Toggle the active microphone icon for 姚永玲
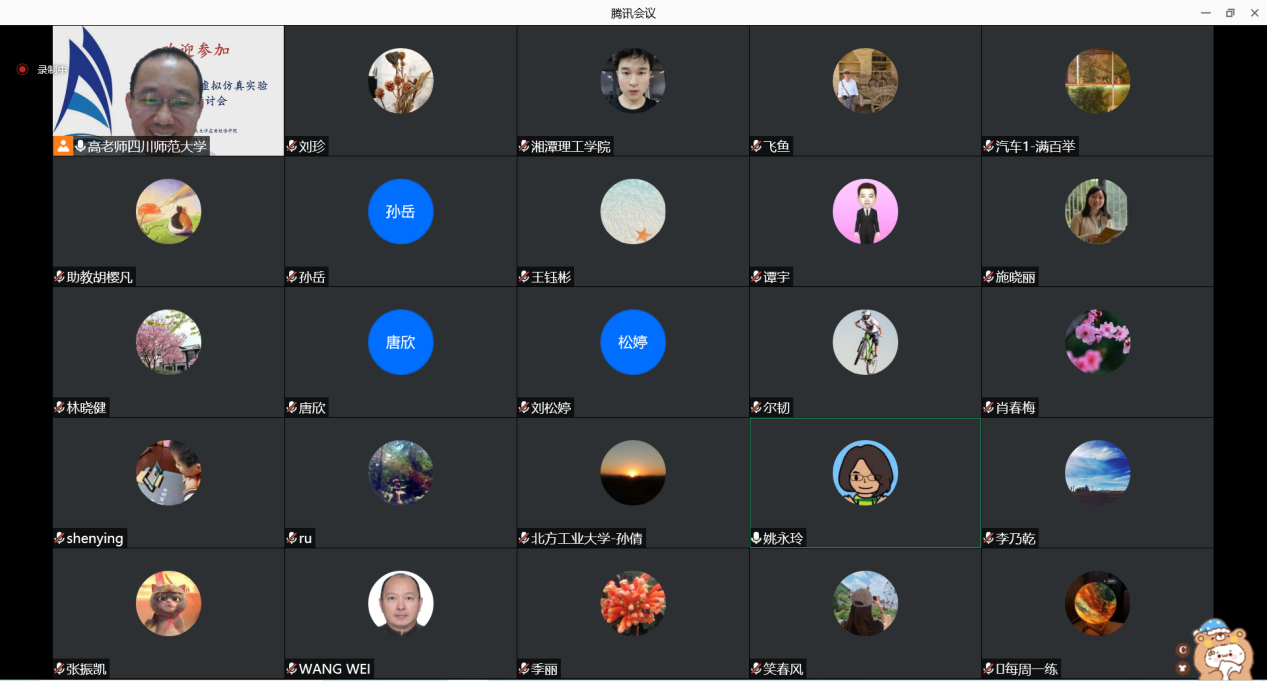The image size is (1267, 681). (x=757, y=538)
